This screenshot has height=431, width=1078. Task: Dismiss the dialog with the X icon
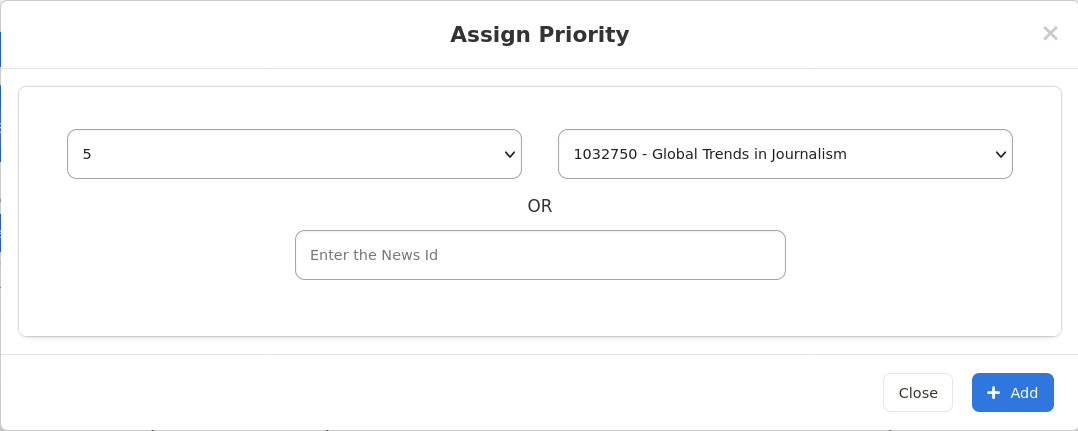pyautogui.click(x=1050, y=33)
